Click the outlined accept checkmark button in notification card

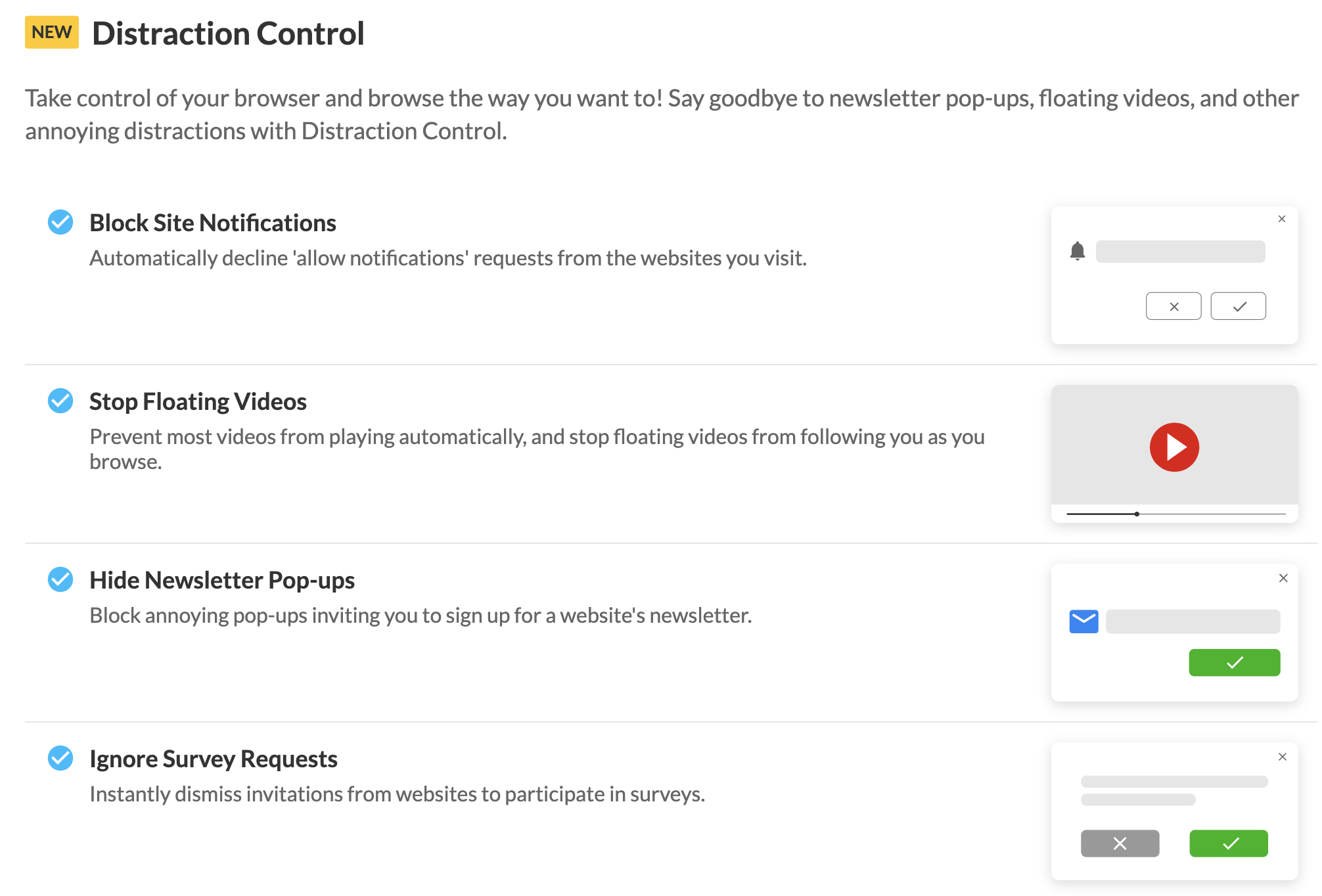[x=1239, y=306]
